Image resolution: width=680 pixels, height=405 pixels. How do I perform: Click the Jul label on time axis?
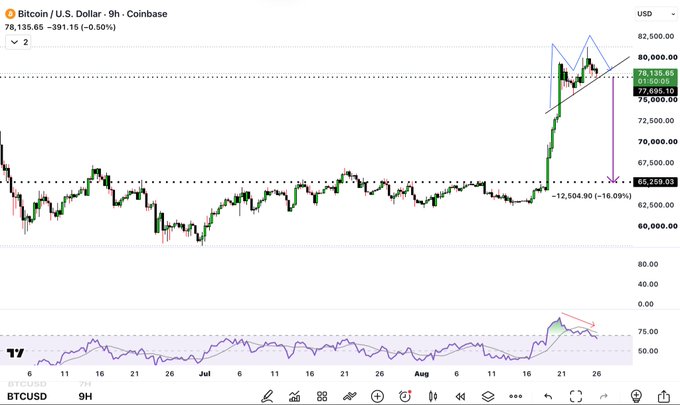(204, 373)
